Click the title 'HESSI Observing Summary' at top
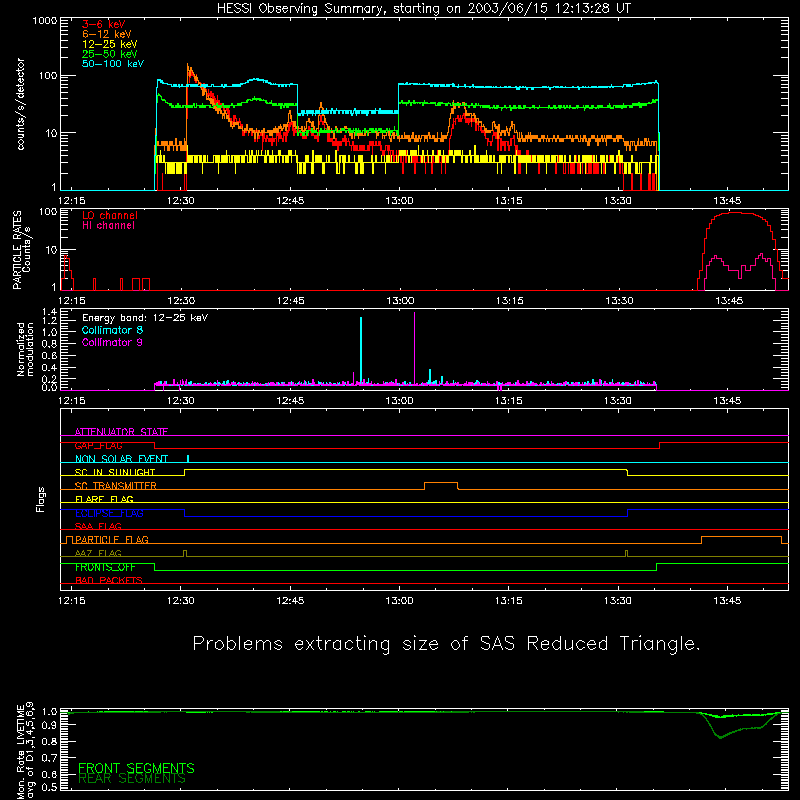This screenshot has width=800, height=800. 301,9
